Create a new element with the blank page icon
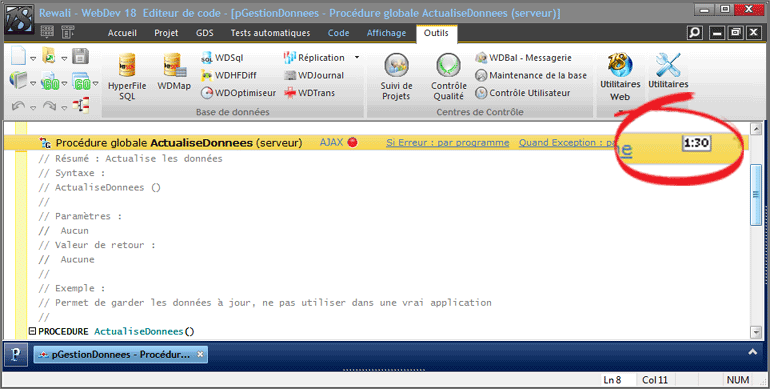 point(18,56)
